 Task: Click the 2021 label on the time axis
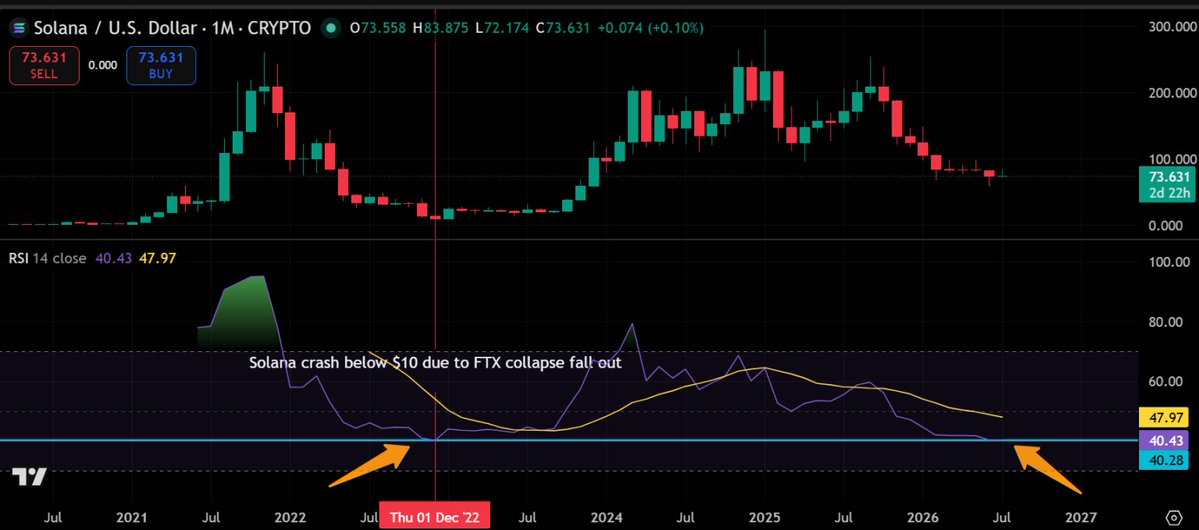tap(133, 518)
